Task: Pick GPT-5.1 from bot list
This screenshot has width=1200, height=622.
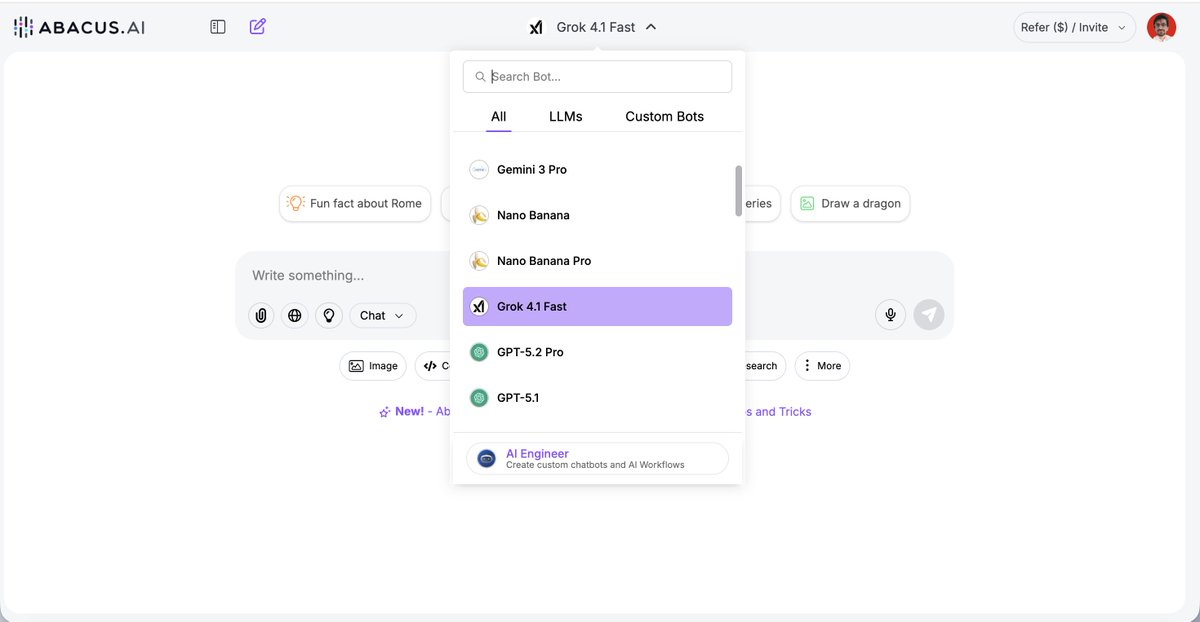Action: pyautogui.click(x=597, y=398)
